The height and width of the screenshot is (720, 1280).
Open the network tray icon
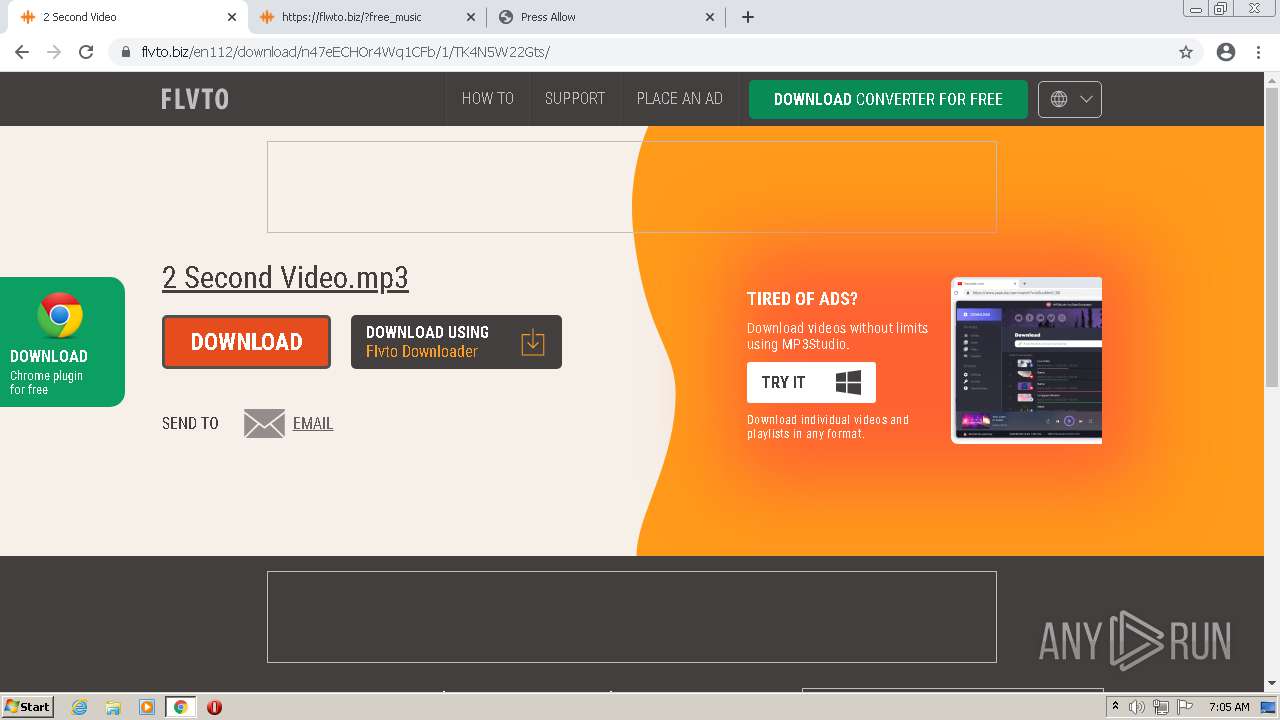click(1160, 707)
